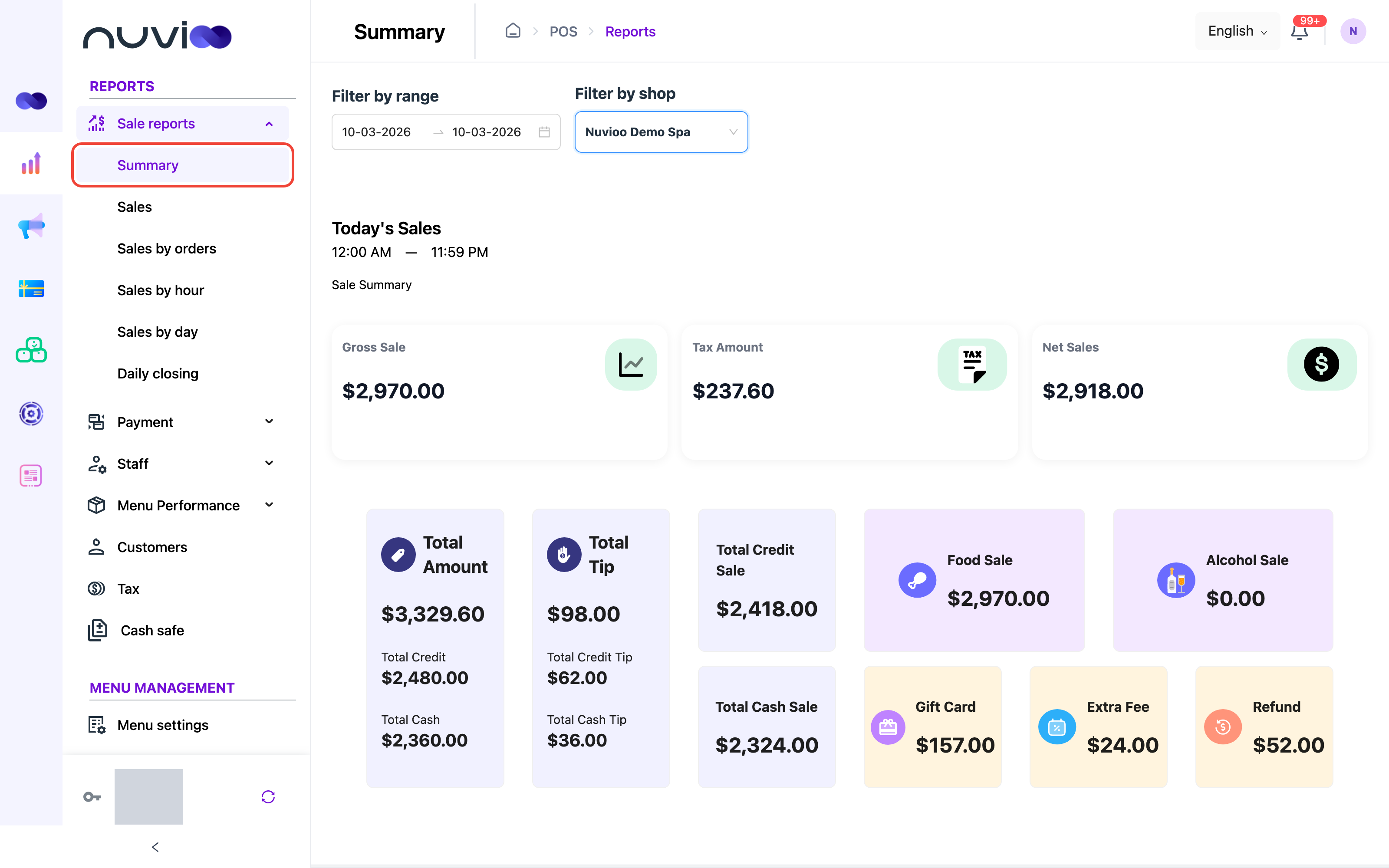The image size is (1389, 868).
Task: Click the Alcohol Sale bottle icon
Action: point(1176,580)
